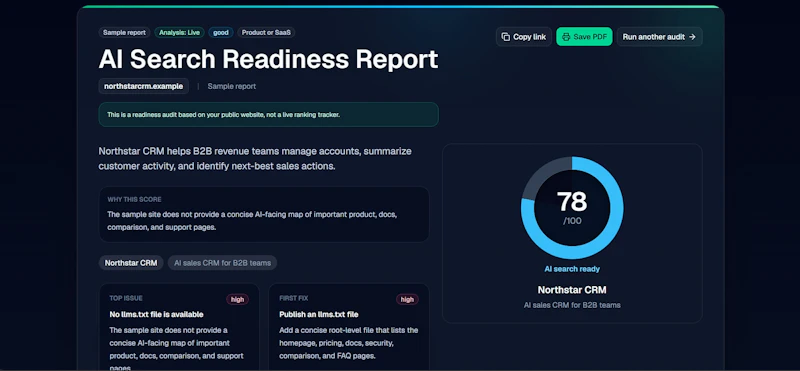Copy the report link
Viewport: 800px width, 371px height.
pos(523,37)
